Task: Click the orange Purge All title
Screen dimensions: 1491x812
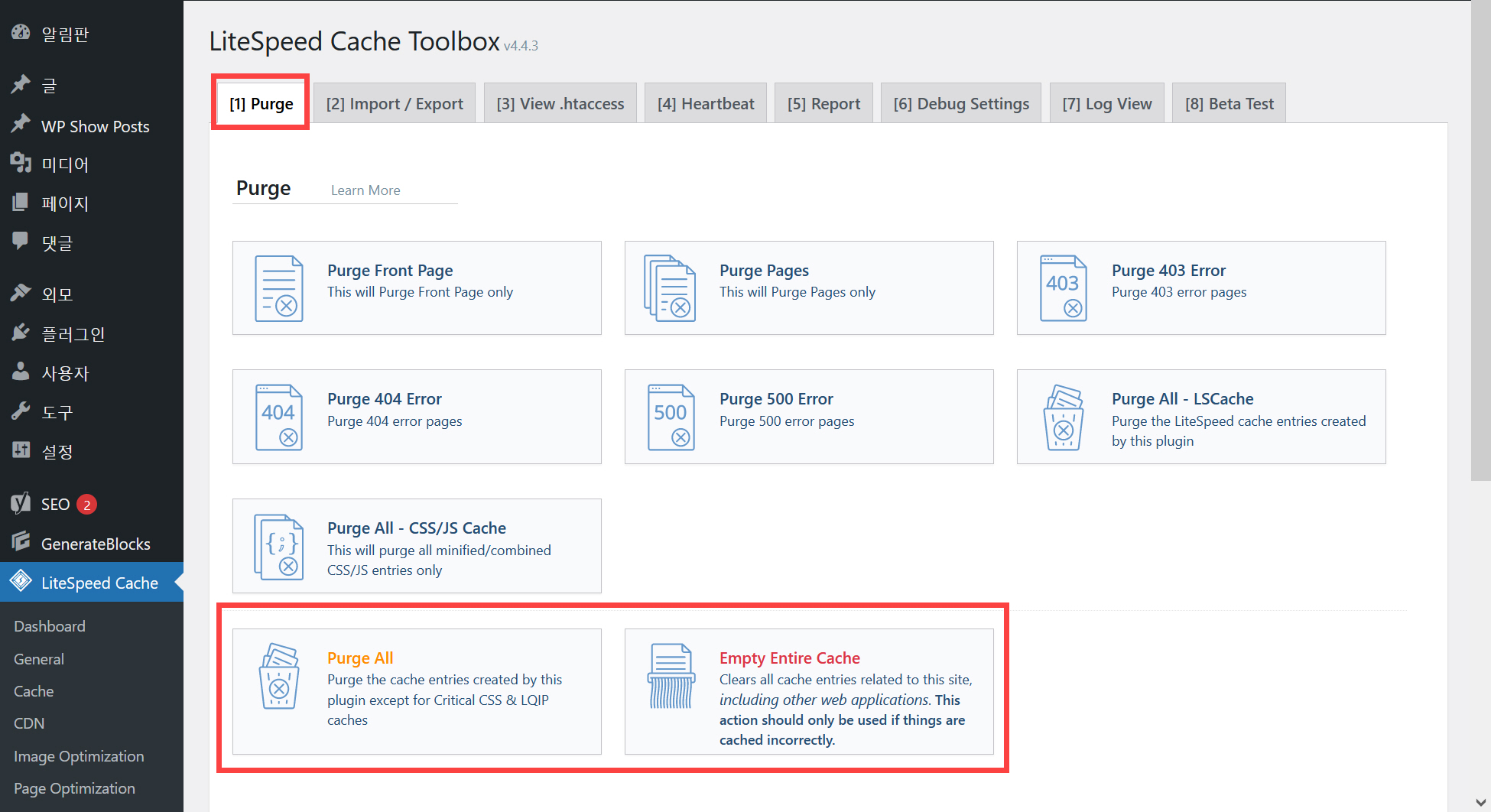Action: [x=360, y=658]
